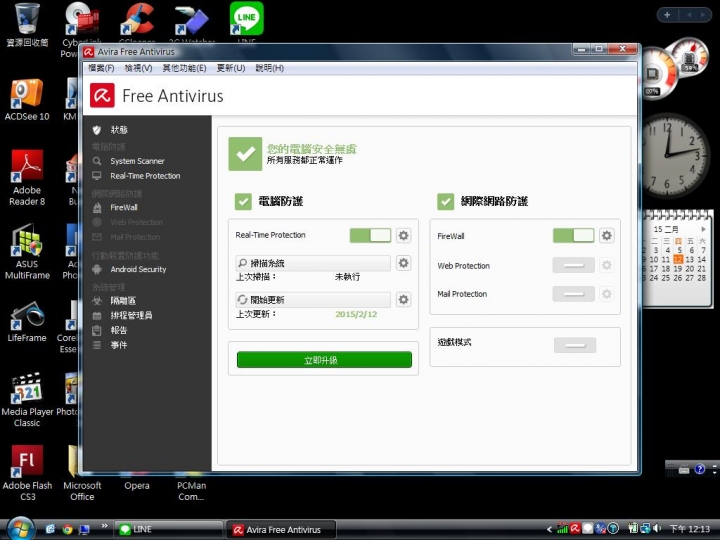Open Real-Time Protection sidebar entry
This screenshot has height=540, width=720.
pos(145,176)
